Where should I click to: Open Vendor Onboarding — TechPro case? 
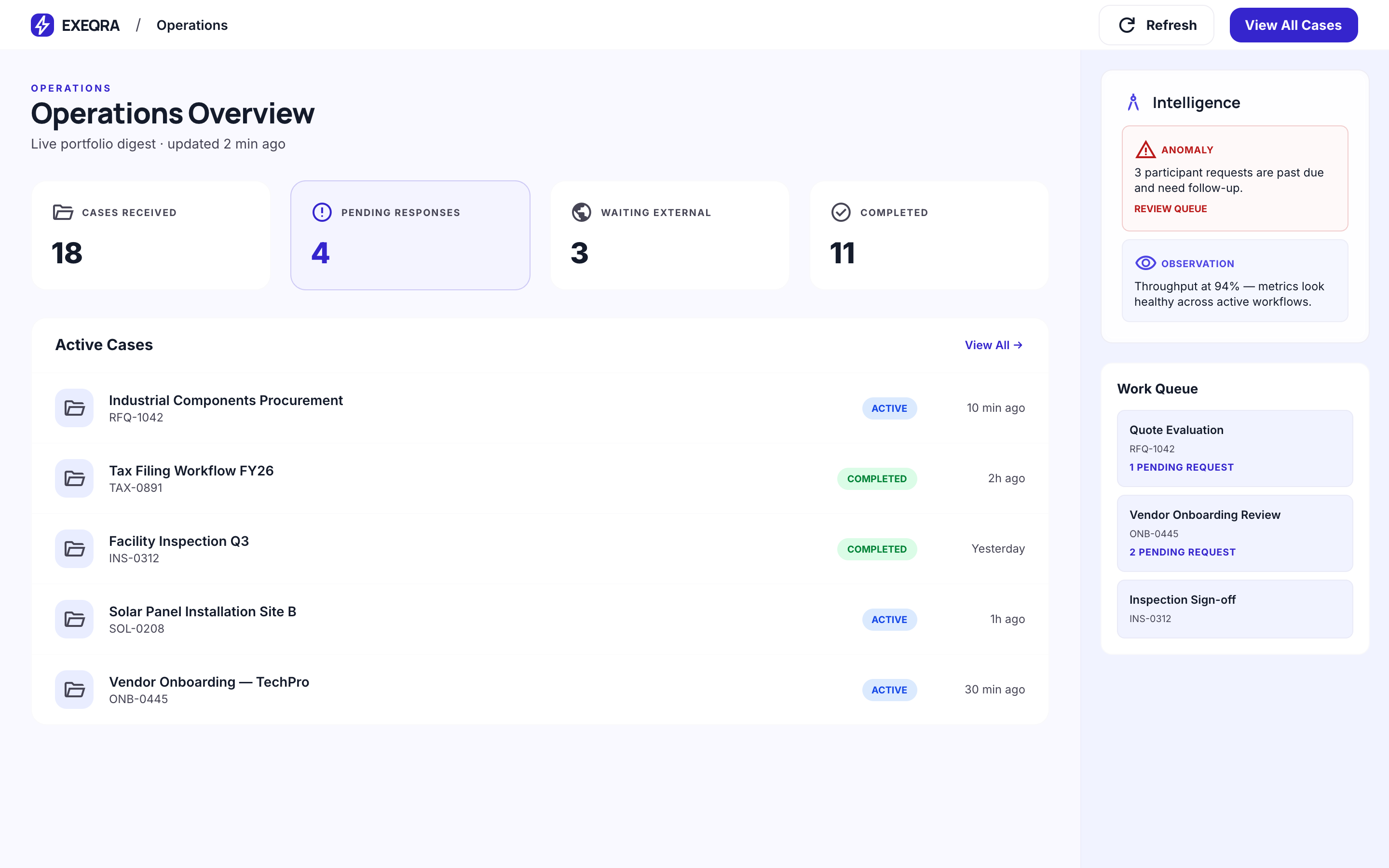(x=540, y=690)
